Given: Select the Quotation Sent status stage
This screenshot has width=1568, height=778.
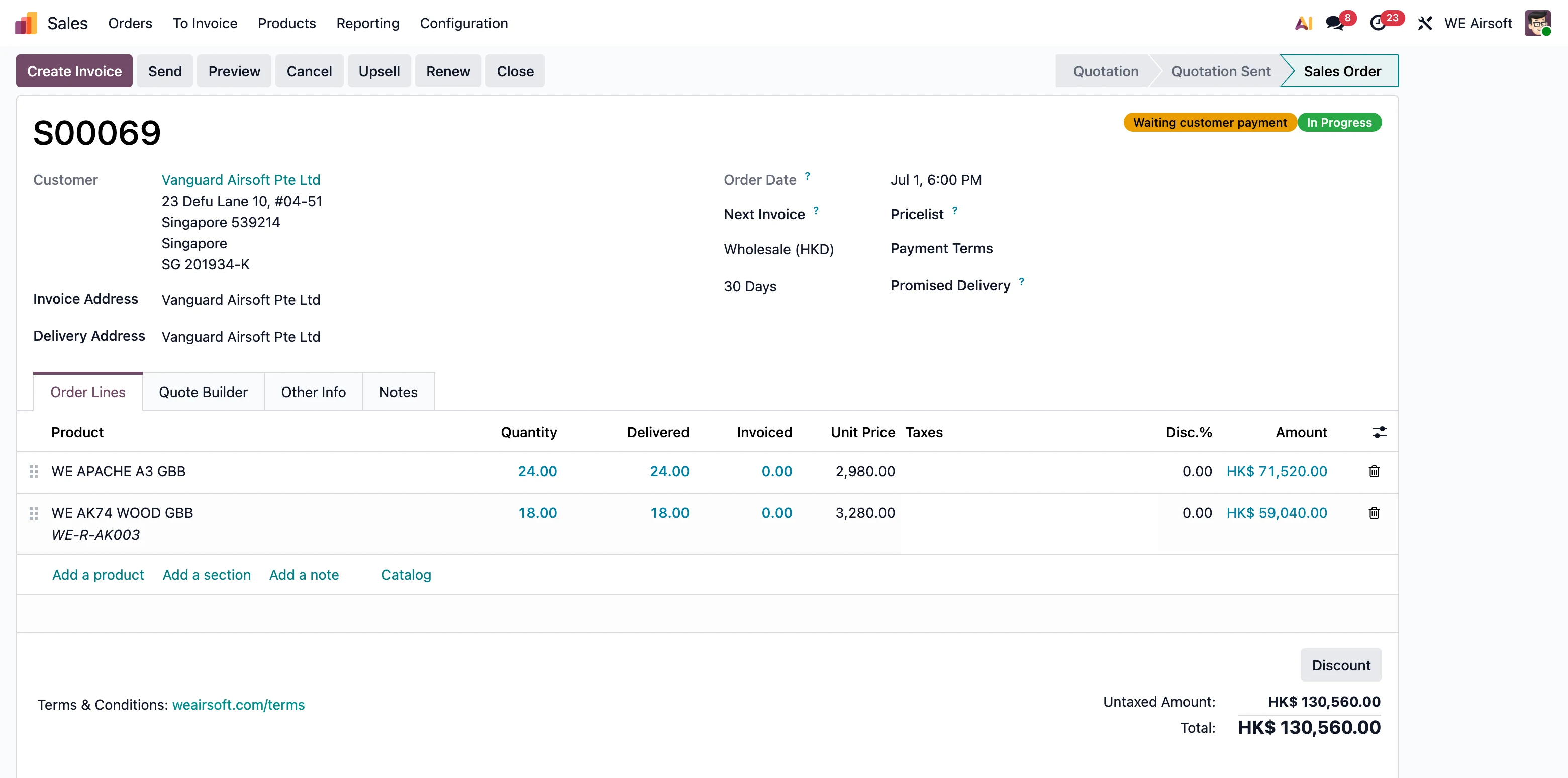Looking at the screenshot, I should click(x=1220, y=71).
